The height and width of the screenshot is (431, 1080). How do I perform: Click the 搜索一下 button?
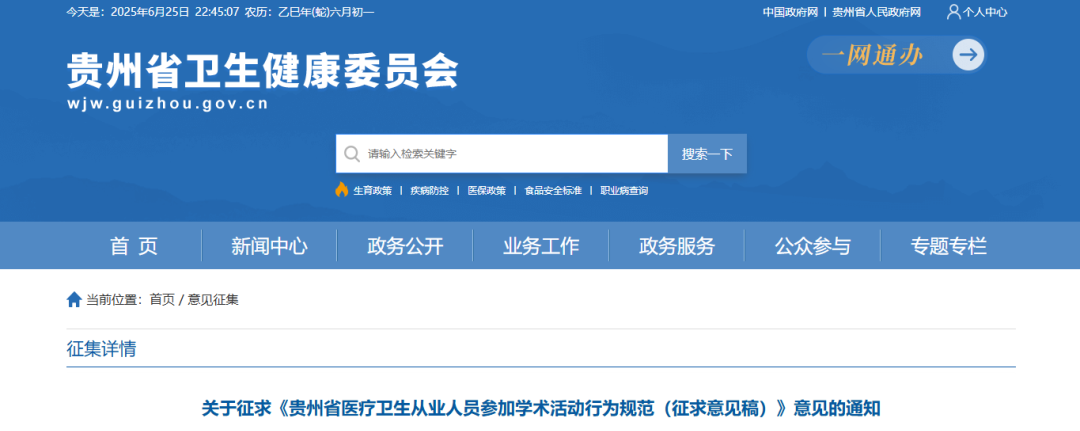(707, 154)
